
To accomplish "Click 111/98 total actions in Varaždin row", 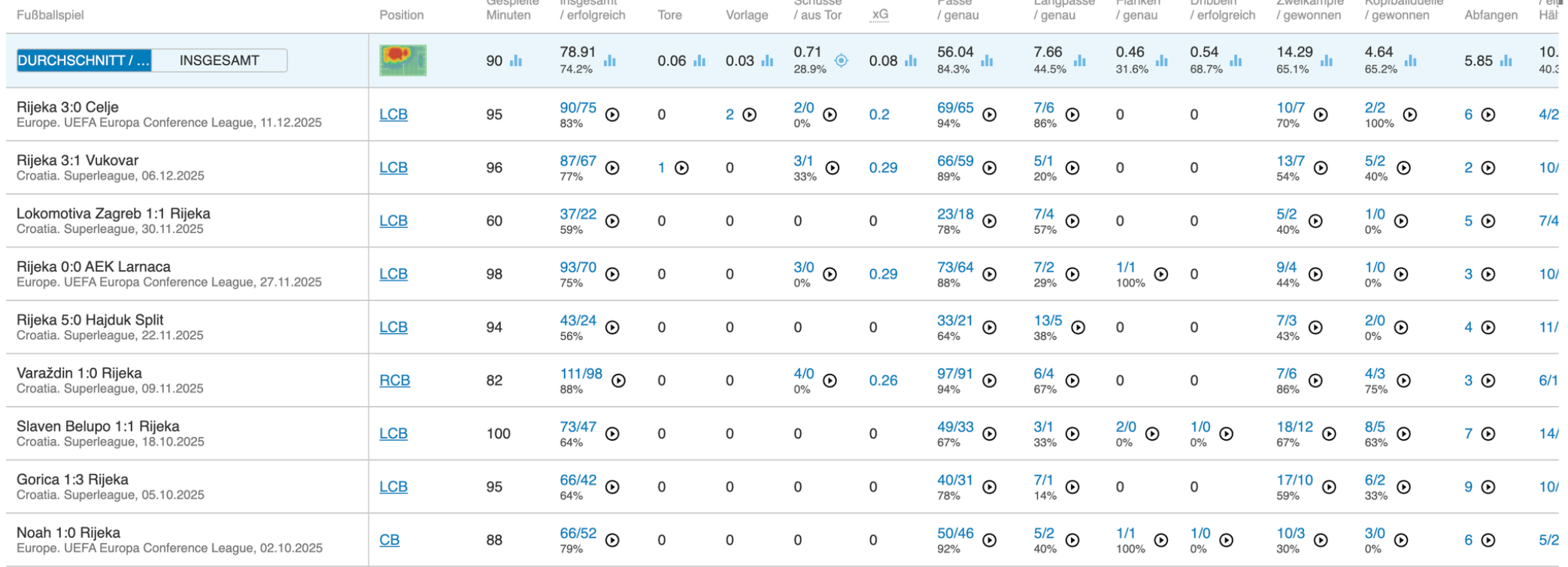I will coord(581,374).
